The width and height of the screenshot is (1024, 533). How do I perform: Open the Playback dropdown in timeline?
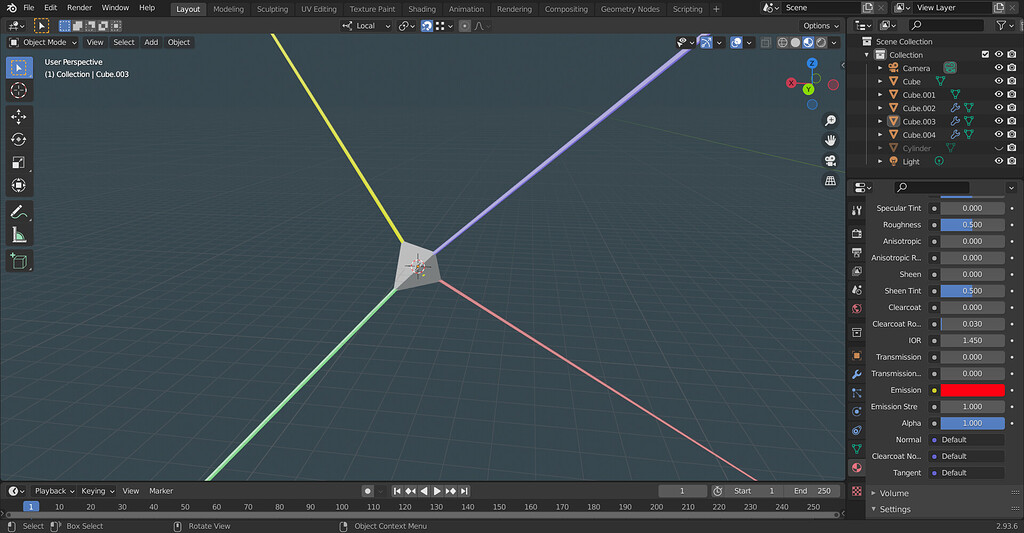click(x=55, y=491)
